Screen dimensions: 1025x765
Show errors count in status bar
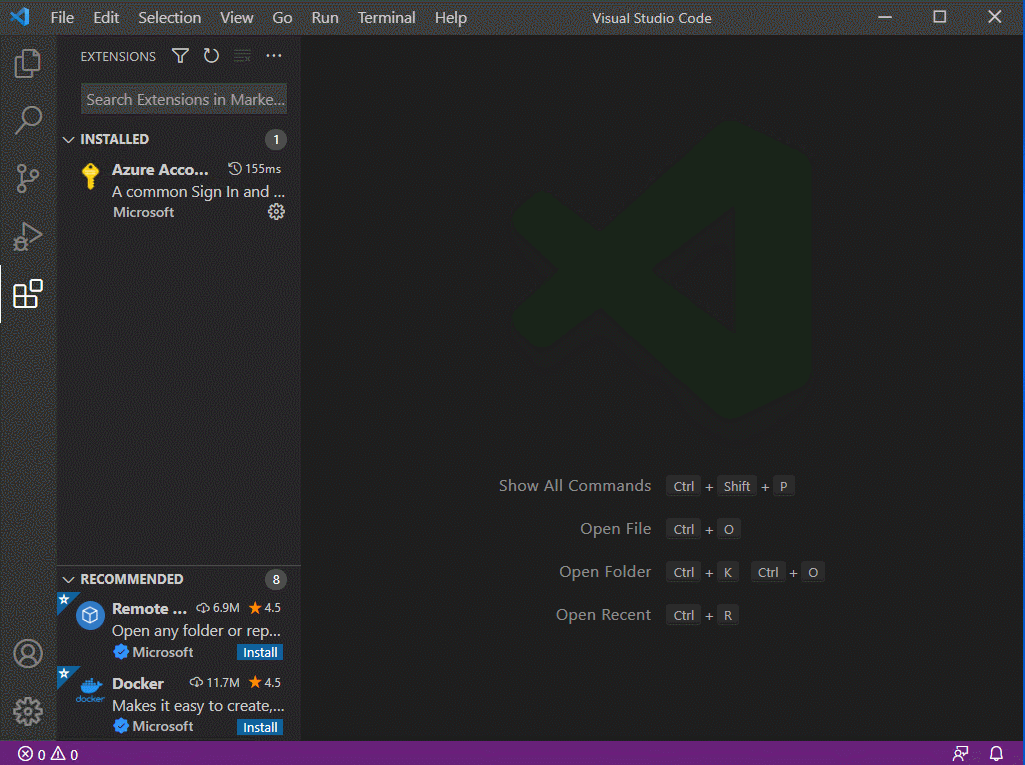pos(31,754)
